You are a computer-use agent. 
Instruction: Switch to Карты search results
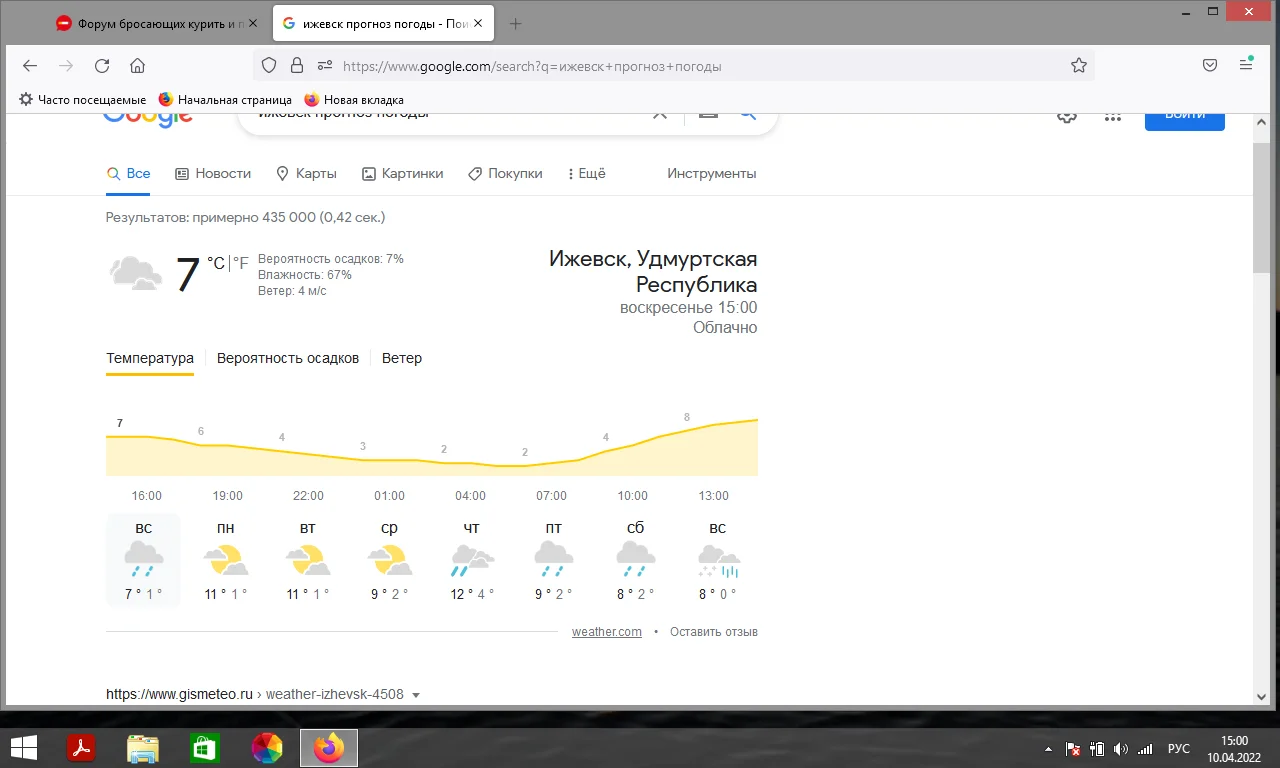coord(306,173)
